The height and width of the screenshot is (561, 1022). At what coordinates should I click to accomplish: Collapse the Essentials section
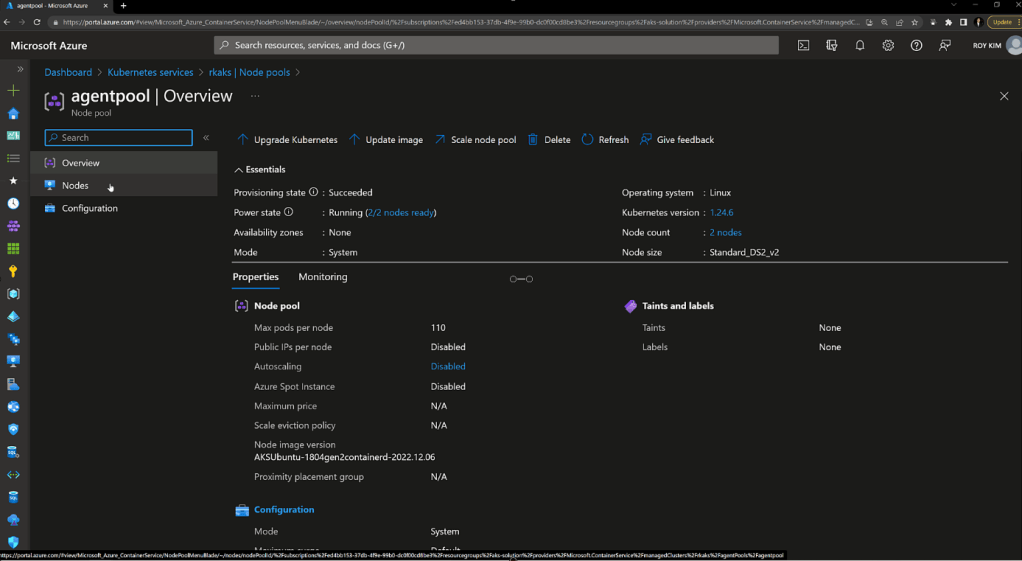tap(239, 170)
